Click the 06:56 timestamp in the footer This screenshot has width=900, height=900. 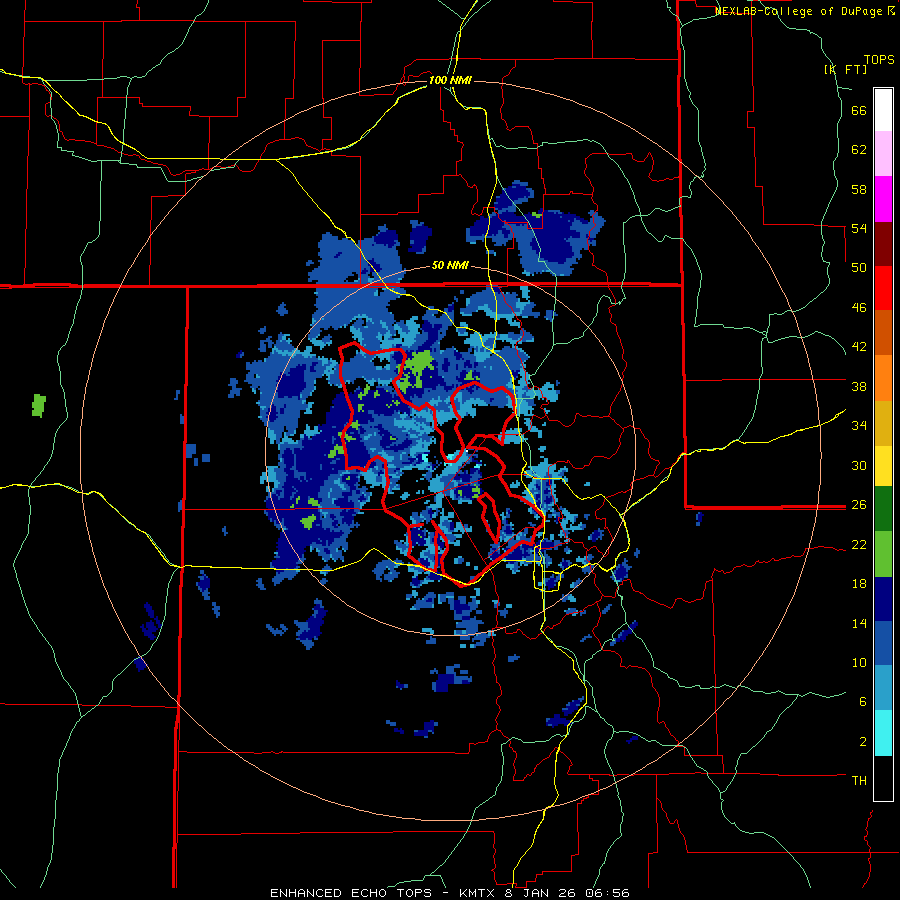607,893
